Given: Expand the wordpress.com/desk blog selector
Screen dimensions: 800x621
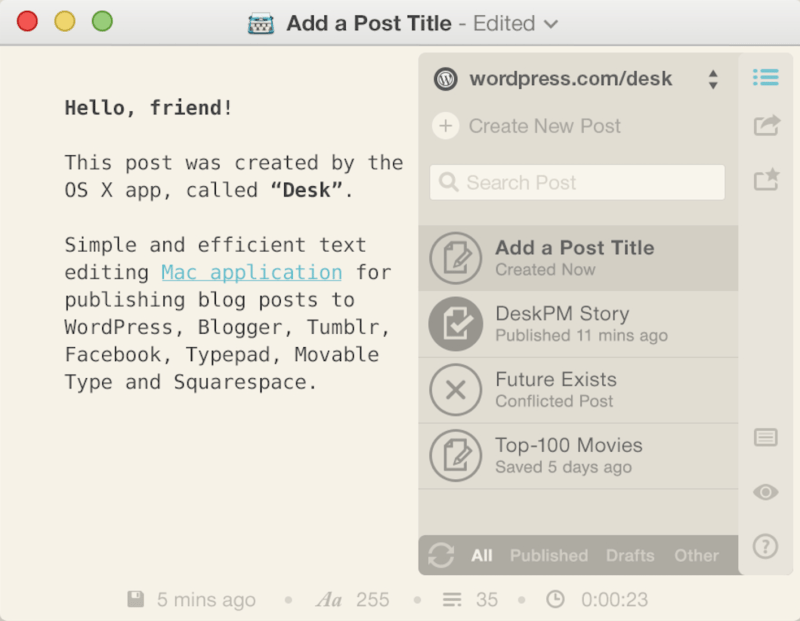Looking at the screenshot, I should click(578, 79).
